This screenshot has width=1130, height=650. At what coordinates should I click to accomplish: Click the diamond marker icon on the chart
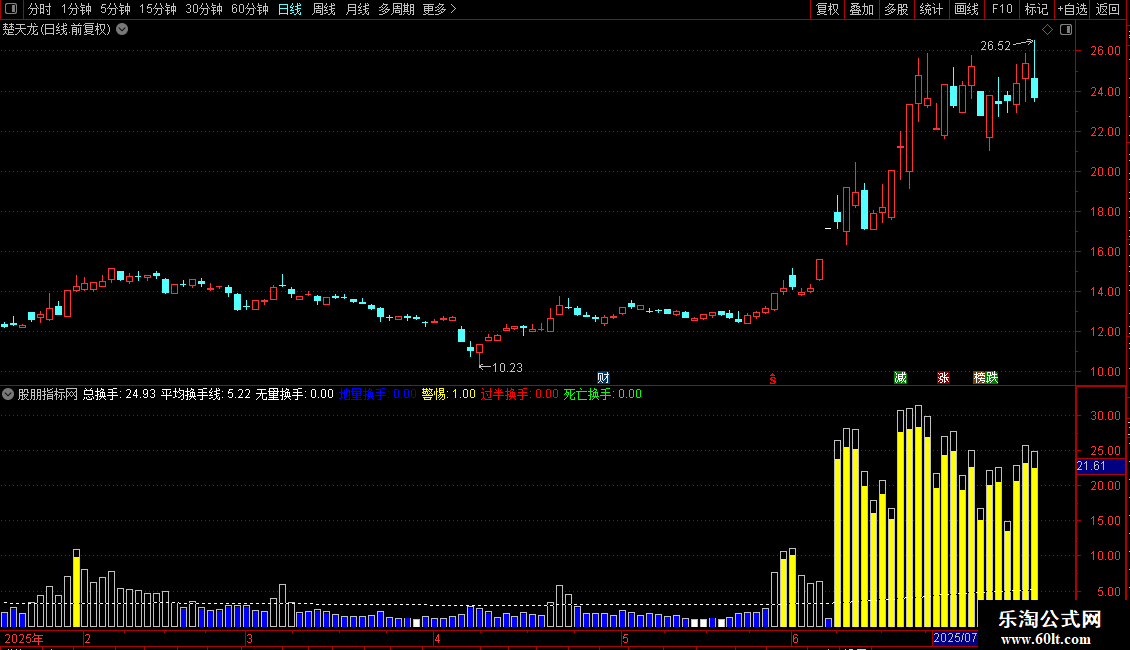(x=1048, y=30)
